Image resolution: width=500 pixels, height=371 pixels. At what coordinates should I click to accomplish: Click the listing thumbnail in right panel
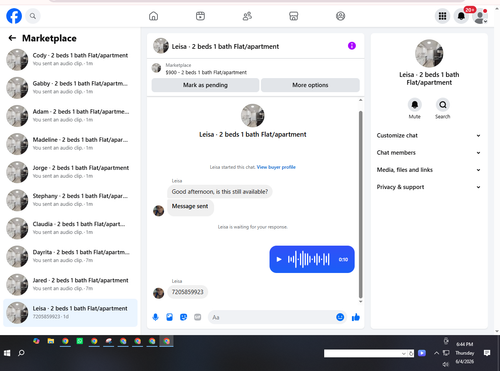point(429,53)
